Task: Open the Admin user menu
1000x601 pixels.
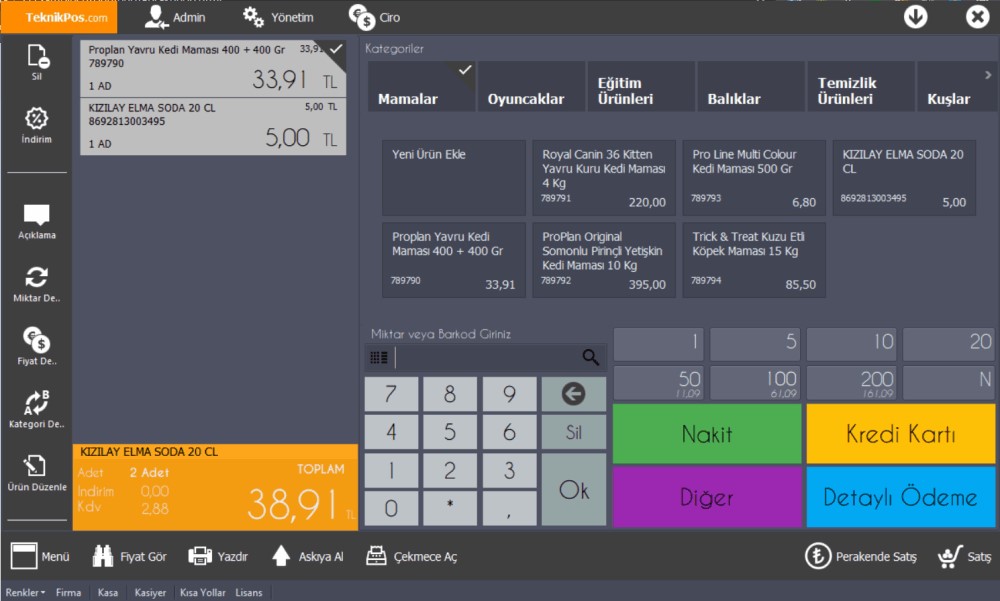Action: click(175, 17)
